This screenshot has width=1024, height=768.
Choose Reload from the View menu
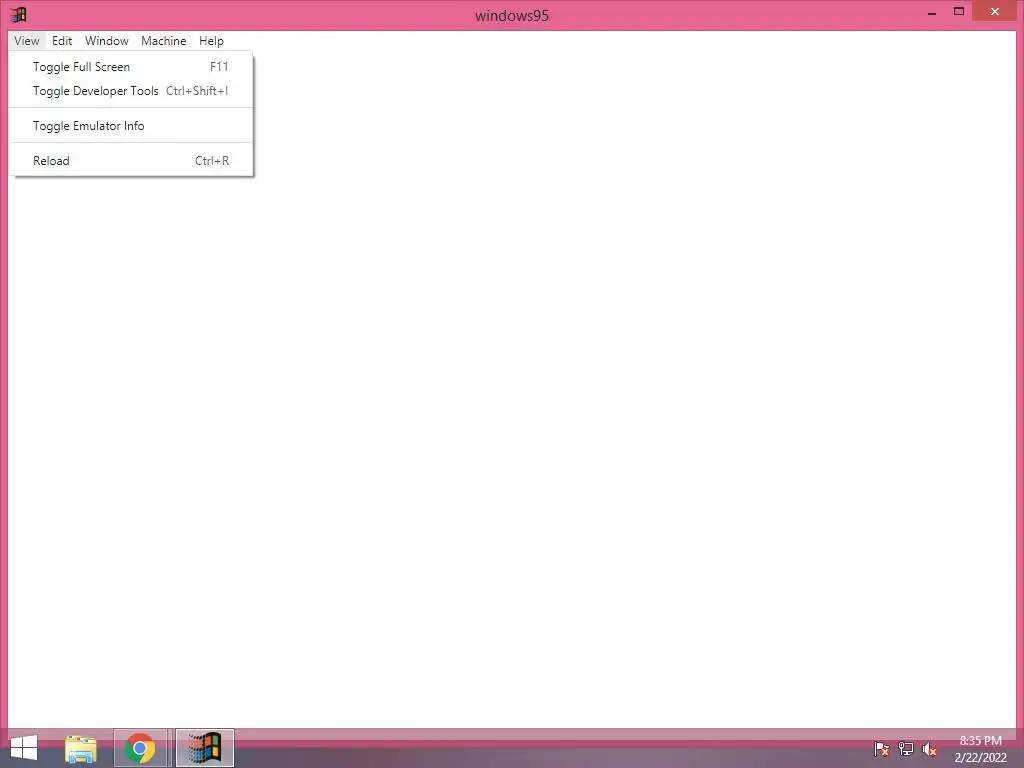(131, 161)
